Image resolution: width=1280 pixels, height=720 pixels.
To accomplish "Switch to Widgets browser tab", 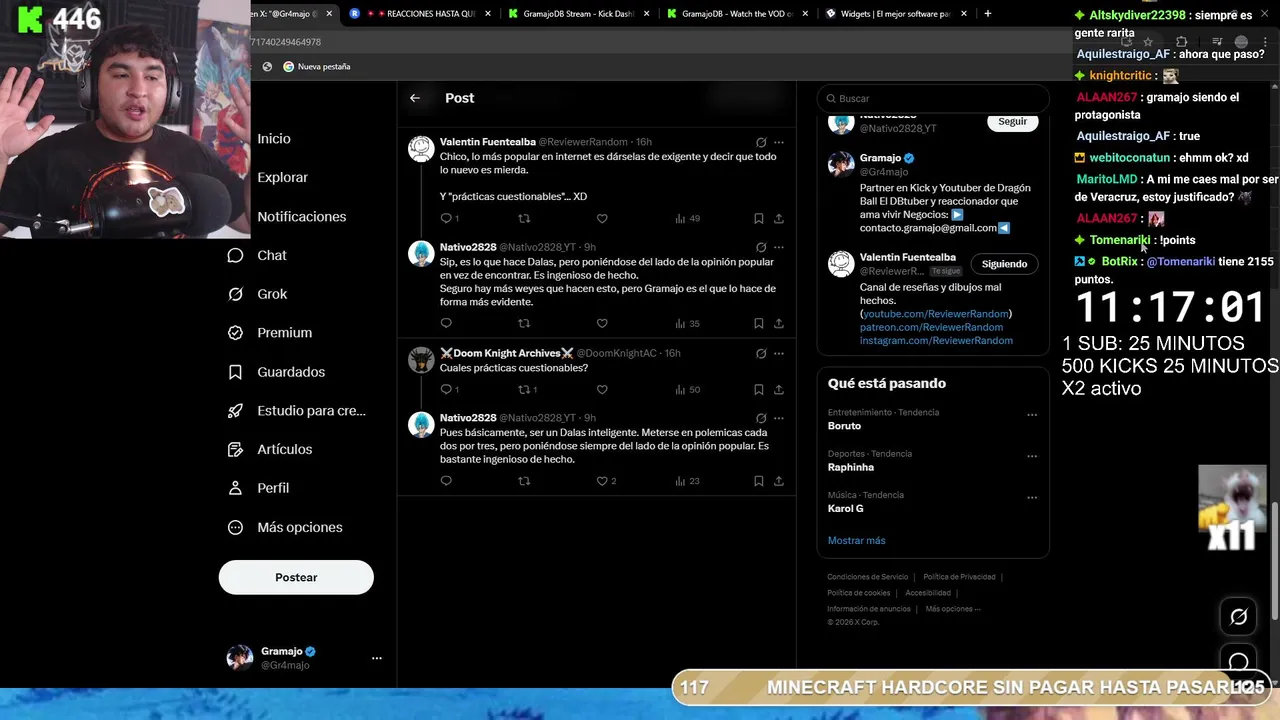I will pos(898,14).
